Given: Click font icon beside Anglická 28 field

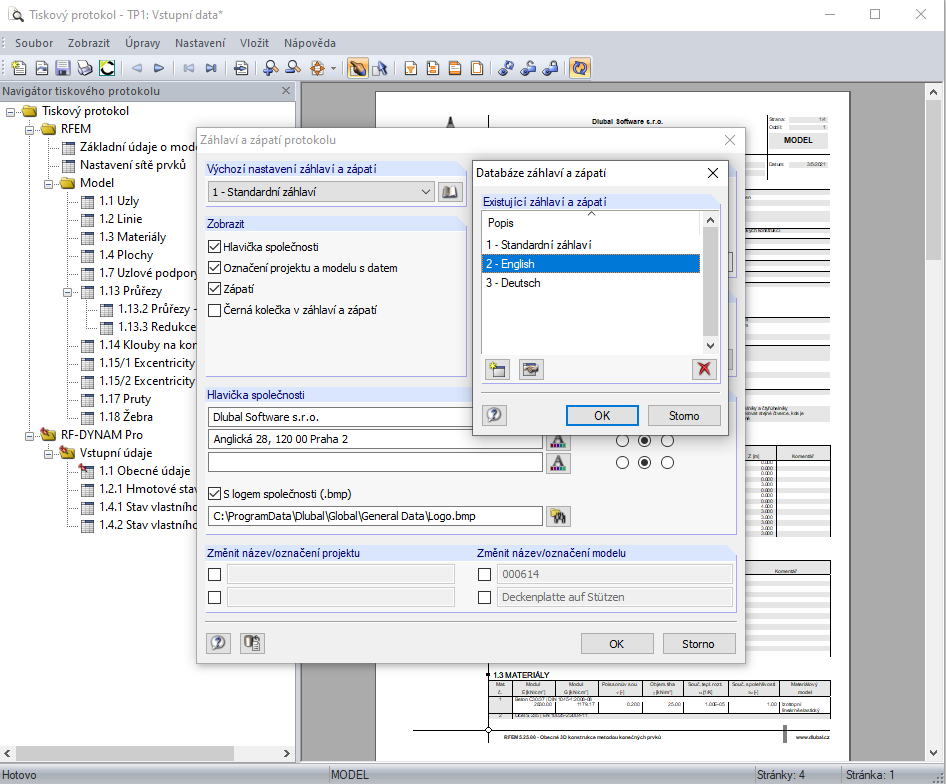Looking at the screenshot, I should pyautogui.click(x=558, y=441).
